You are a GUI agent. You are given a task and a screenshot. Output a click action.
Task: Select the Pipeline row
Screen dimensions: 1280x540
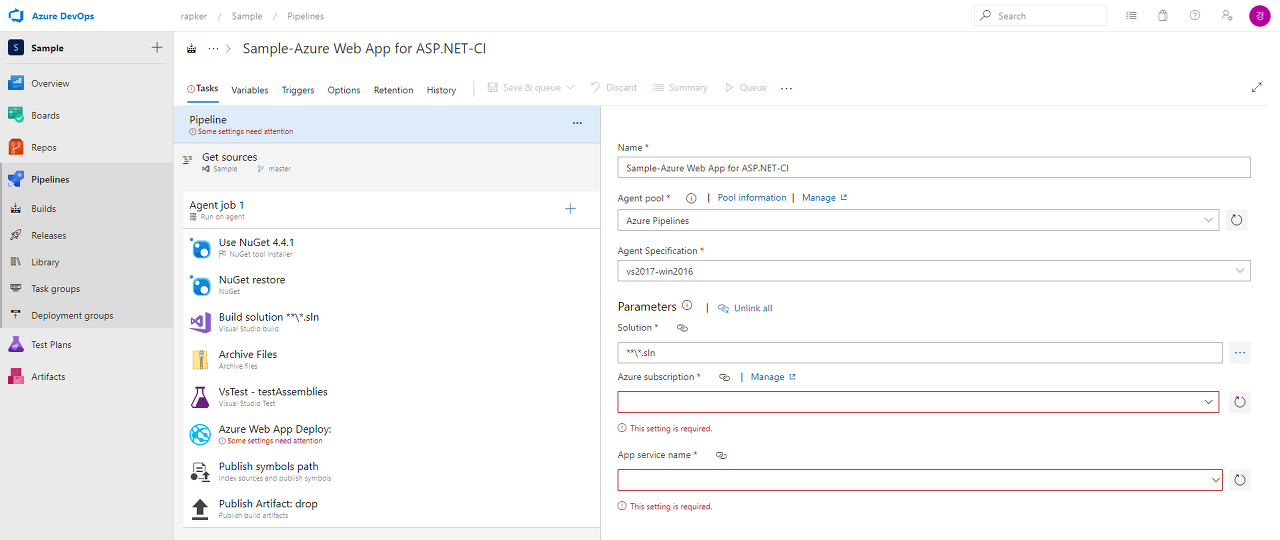386,125
